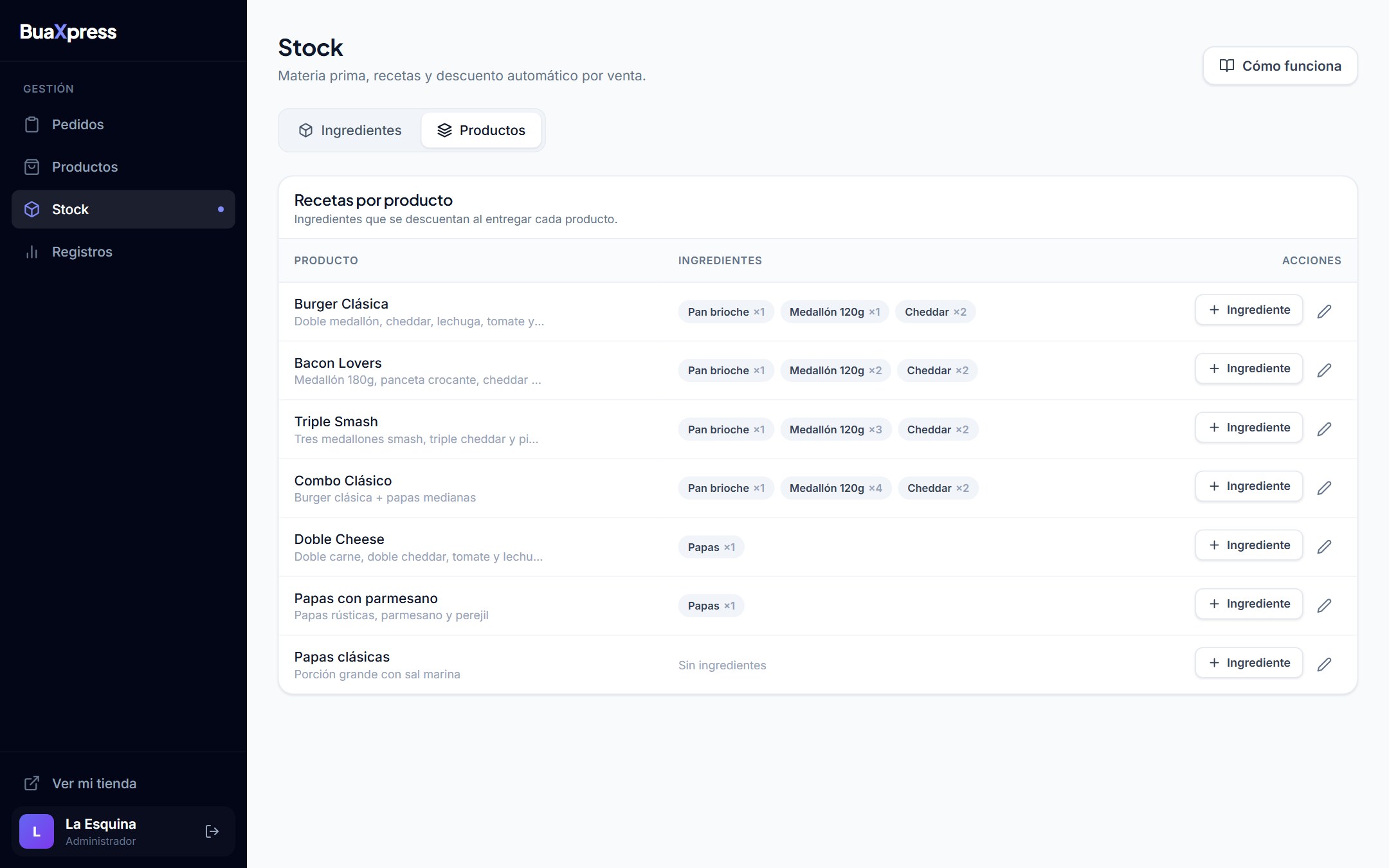This screenshot has width=1389, height=868.
Task: Click the external link icon for Ver mi tienda
Action: coord(32,783)
